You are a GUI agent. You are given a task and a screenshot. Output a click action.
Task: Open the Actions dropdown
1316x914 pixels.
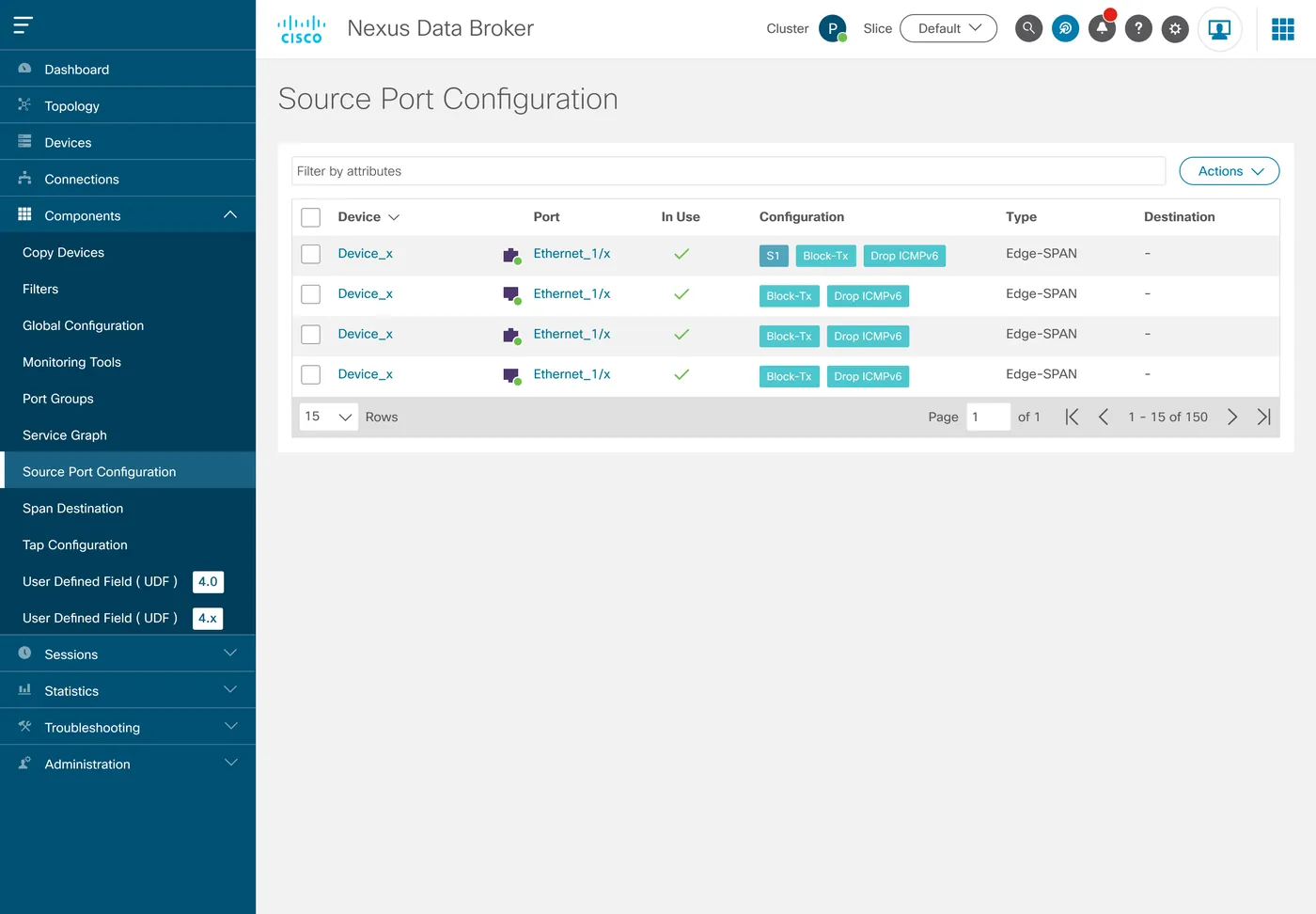(x=1230, y=171)
